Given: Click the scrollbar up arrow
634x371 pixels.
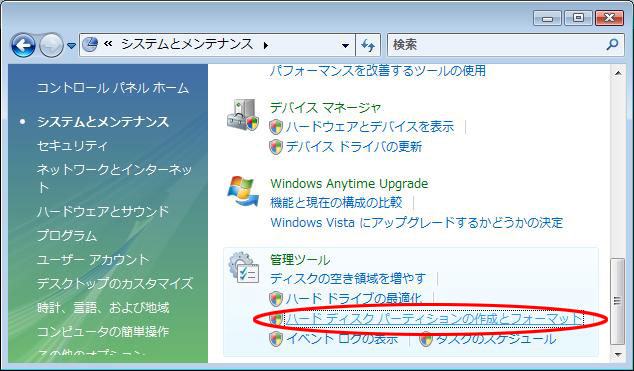Looking at the screenshot, I should pyautogui.click(x=617, y=73).
